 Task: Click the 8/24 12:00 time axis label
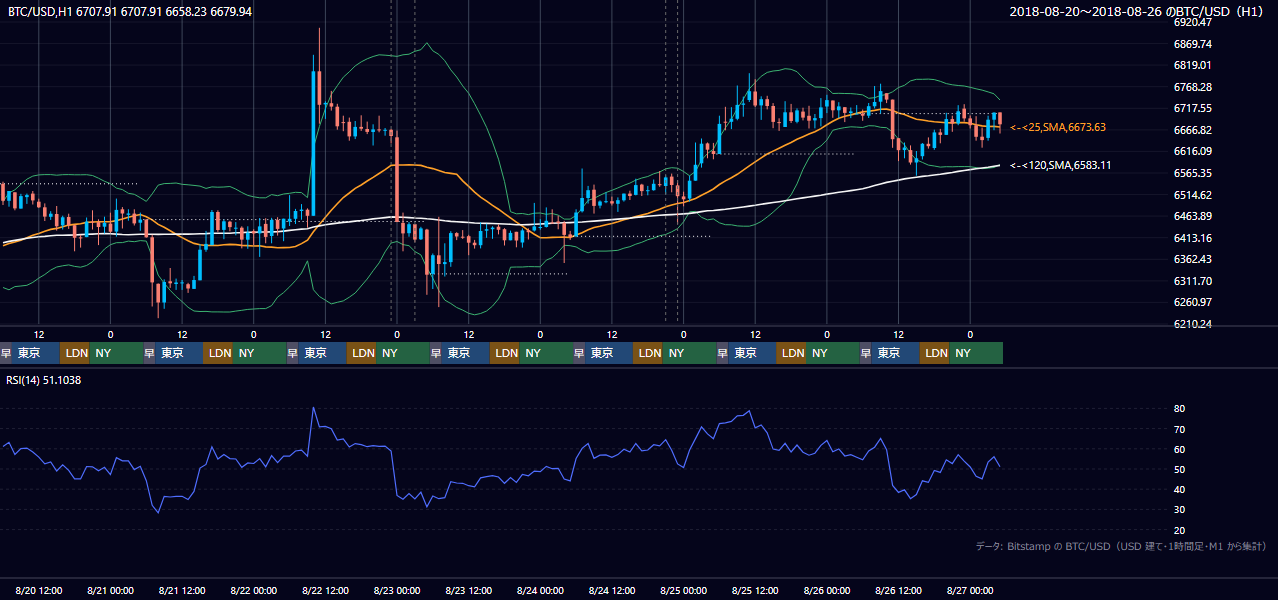pyautogui.click(x=612, y=591)
